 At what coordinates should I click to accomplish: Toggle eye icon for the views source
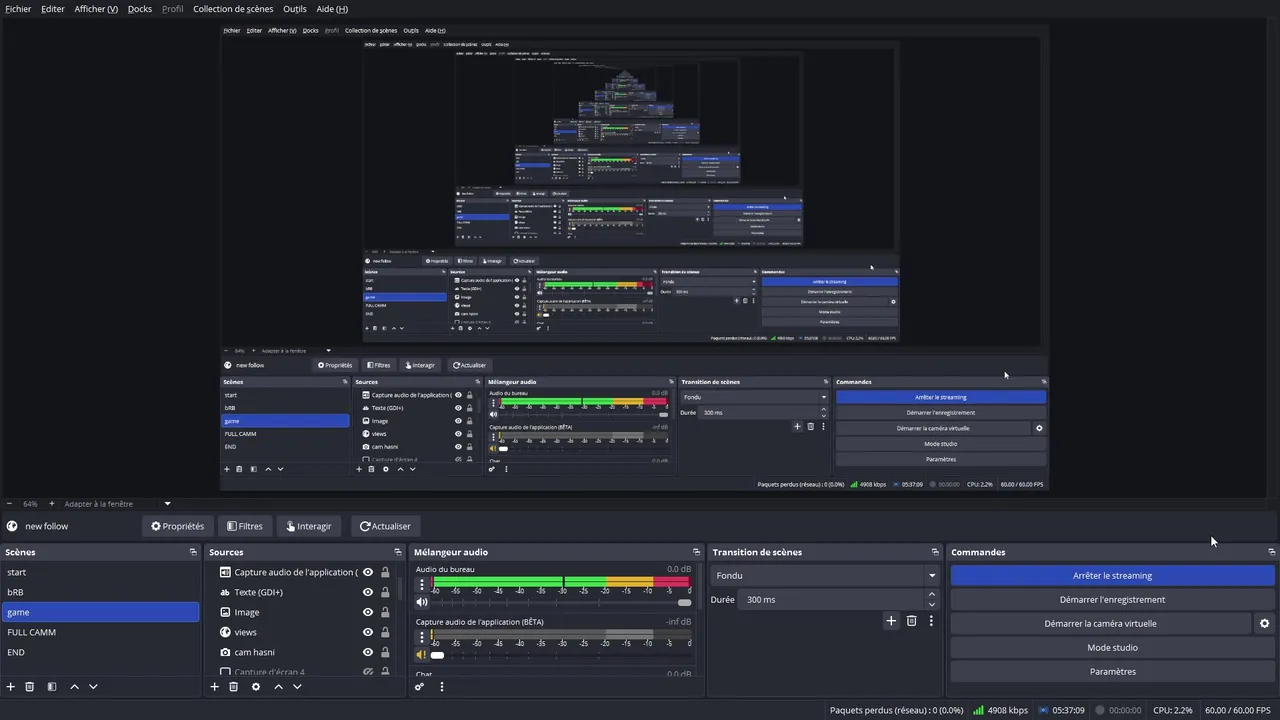(x=368, y=632)
